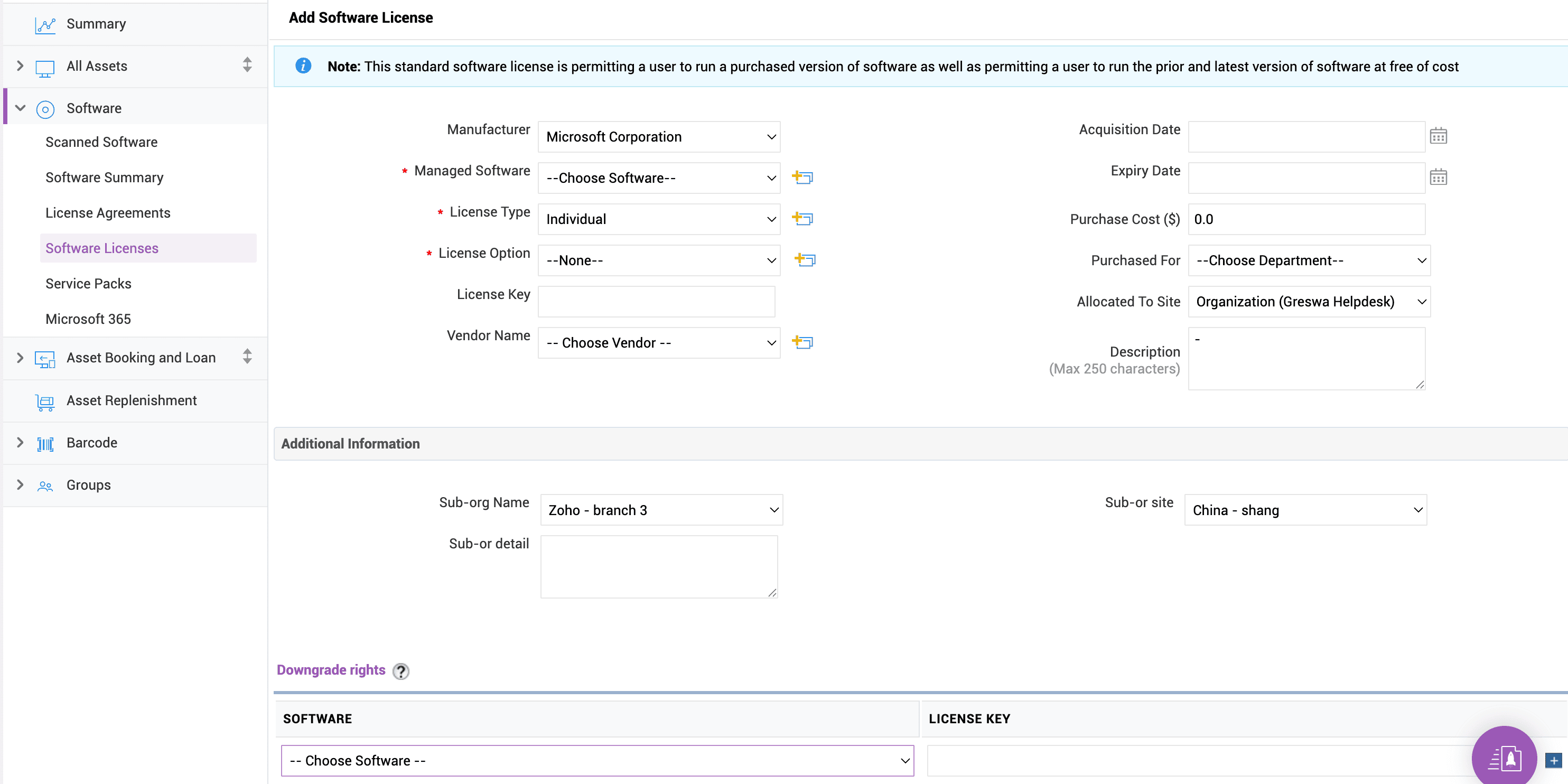Viewport: 1568px width, 784px height.
Task: Open License Agreements page
Action: [x=108, y=212]
